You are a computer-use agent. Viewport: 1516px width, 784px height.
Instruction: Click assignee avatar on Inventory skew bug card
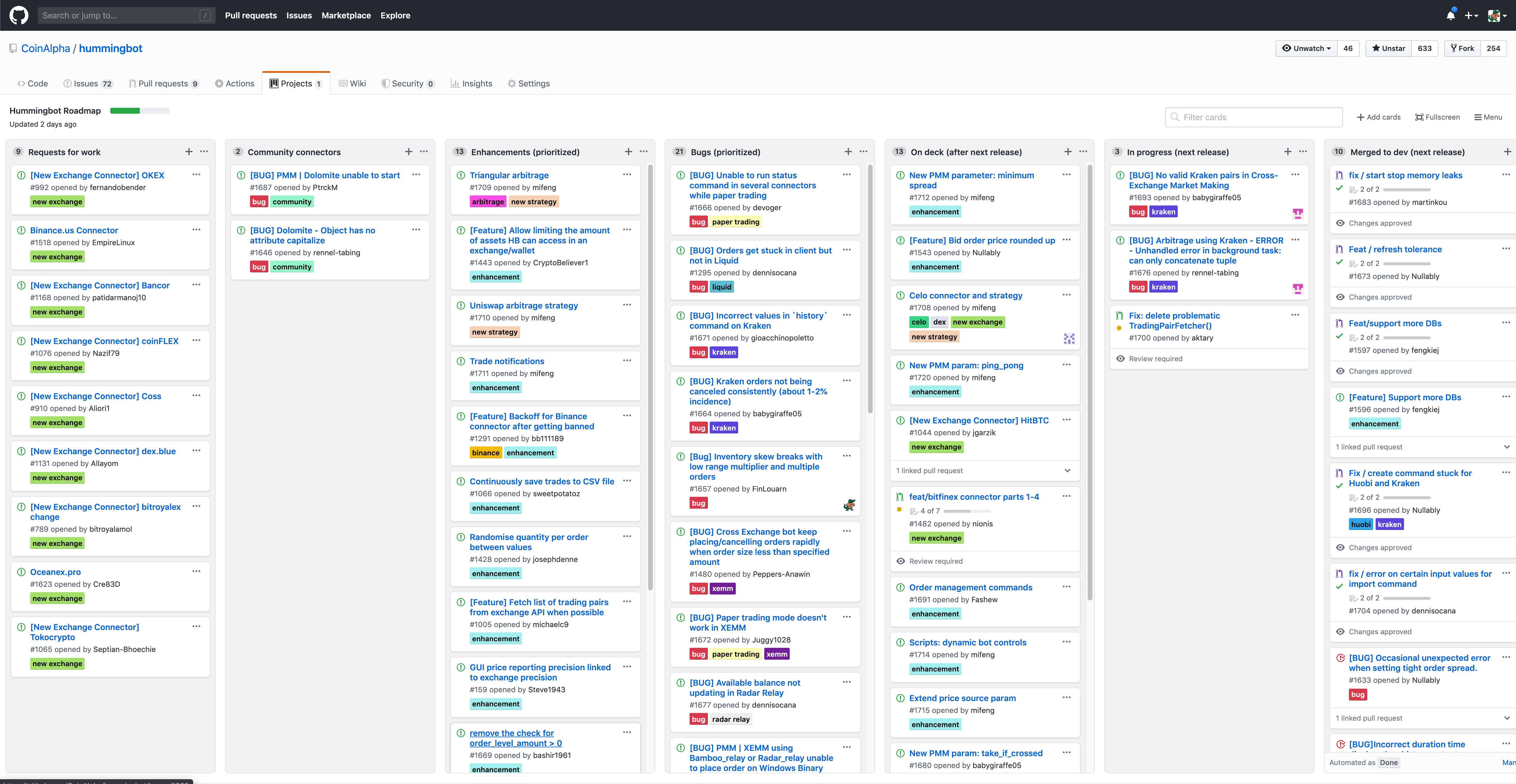coord(849,505)
